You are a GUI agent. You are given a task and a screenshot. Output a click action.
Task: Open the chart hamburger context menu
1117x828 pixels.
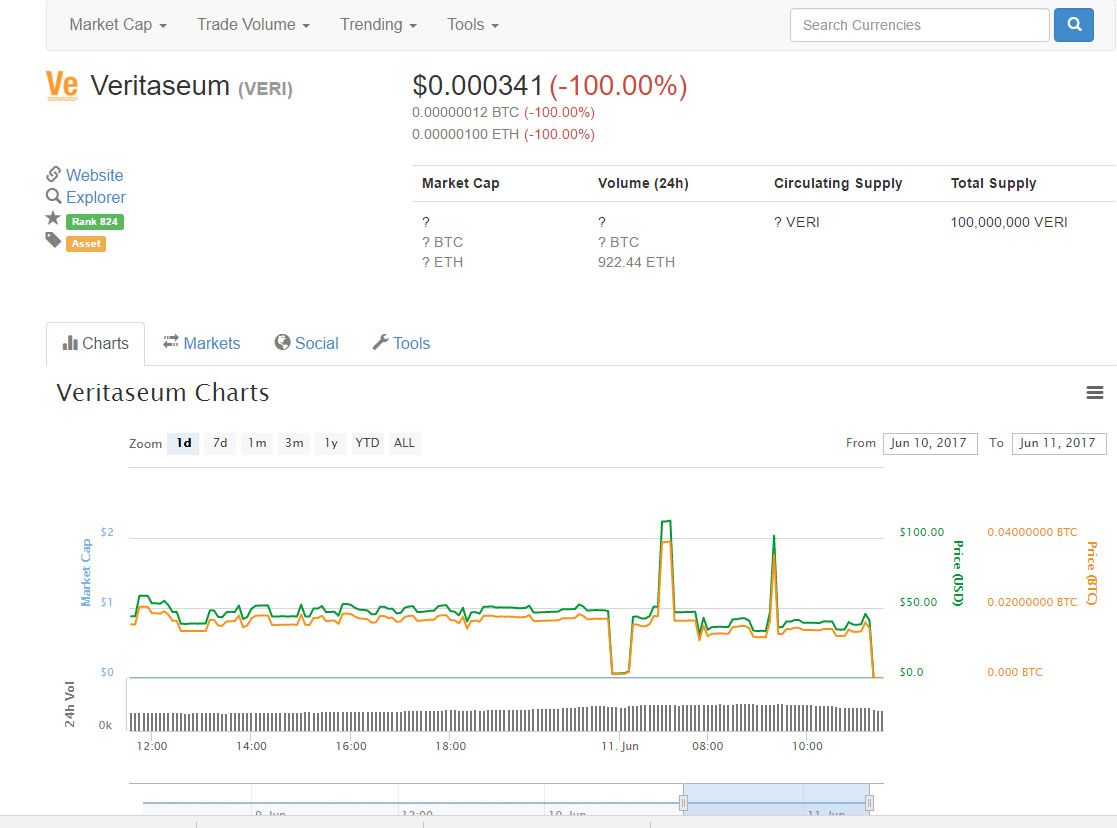1095,393
